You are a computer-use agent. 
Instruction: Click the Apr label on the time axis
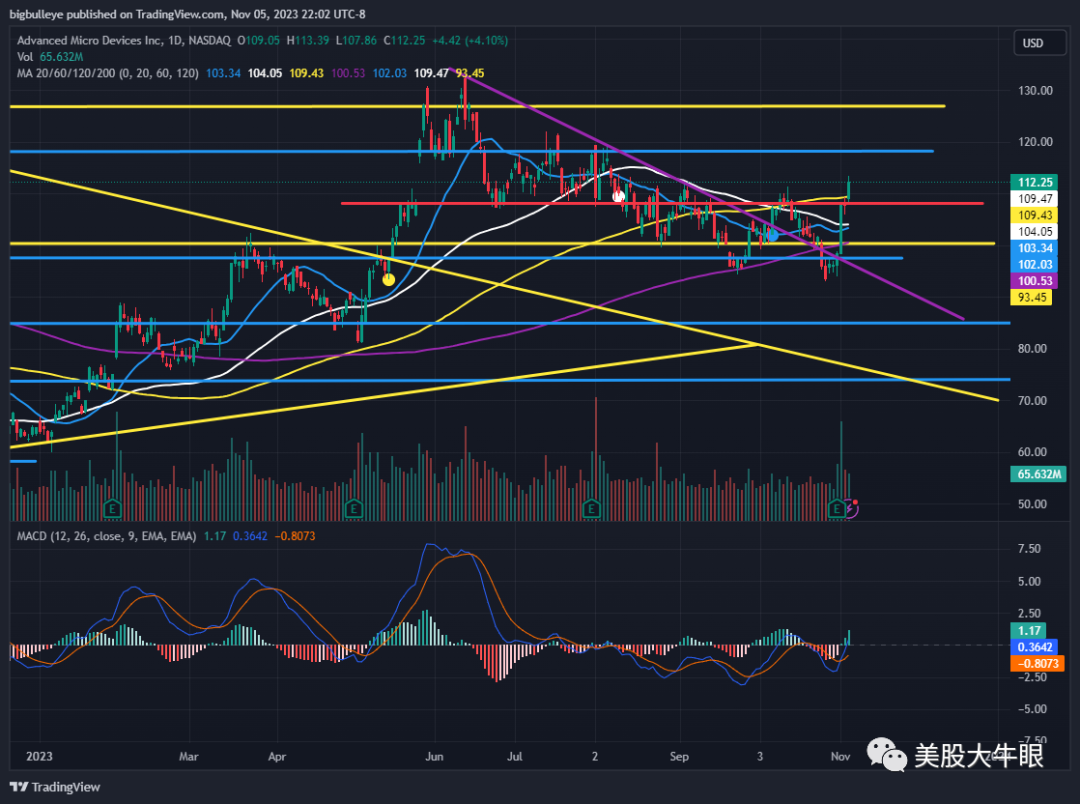(277, 756)
